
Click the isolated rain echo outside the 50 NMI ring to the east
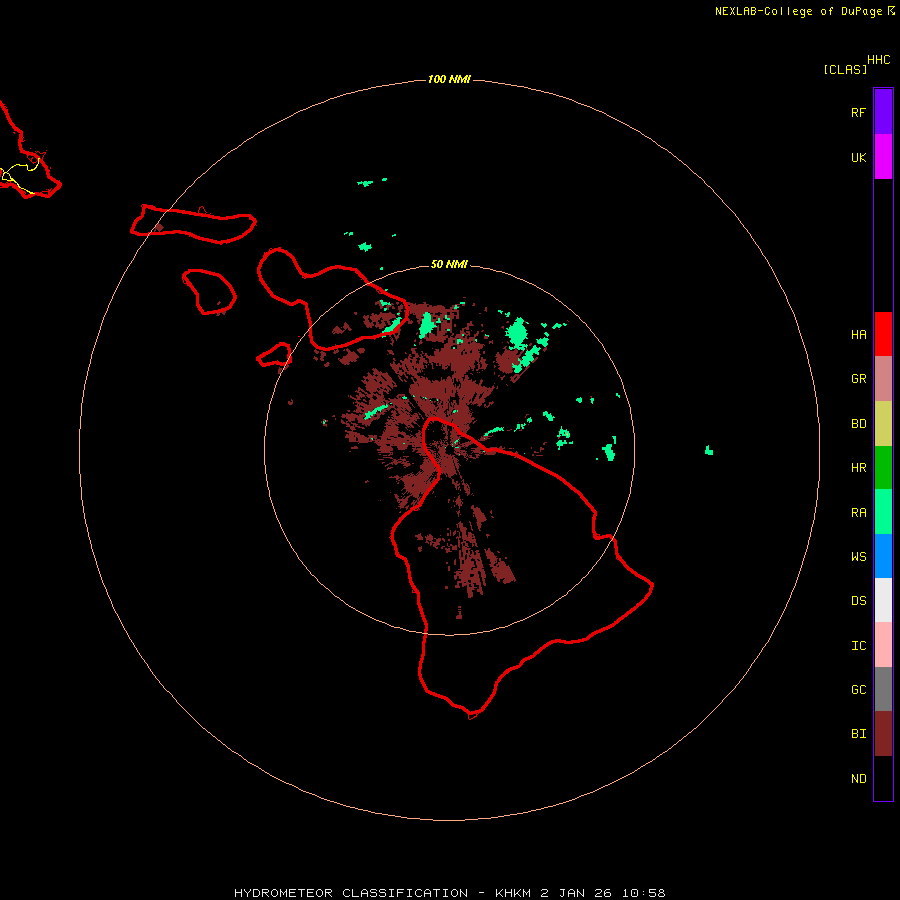709,451
